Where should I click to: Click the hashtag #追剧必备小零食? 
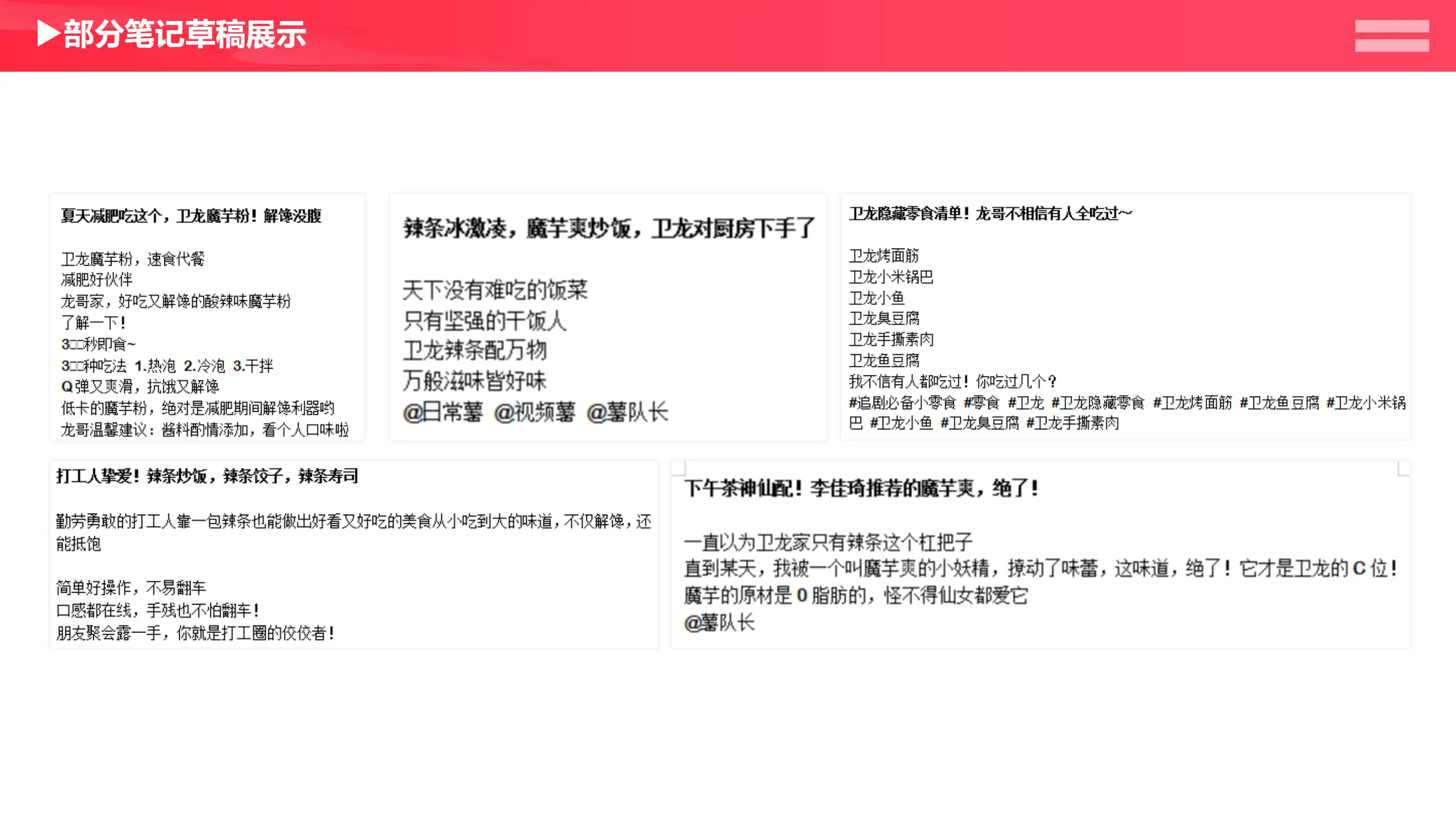coord(902,403)
